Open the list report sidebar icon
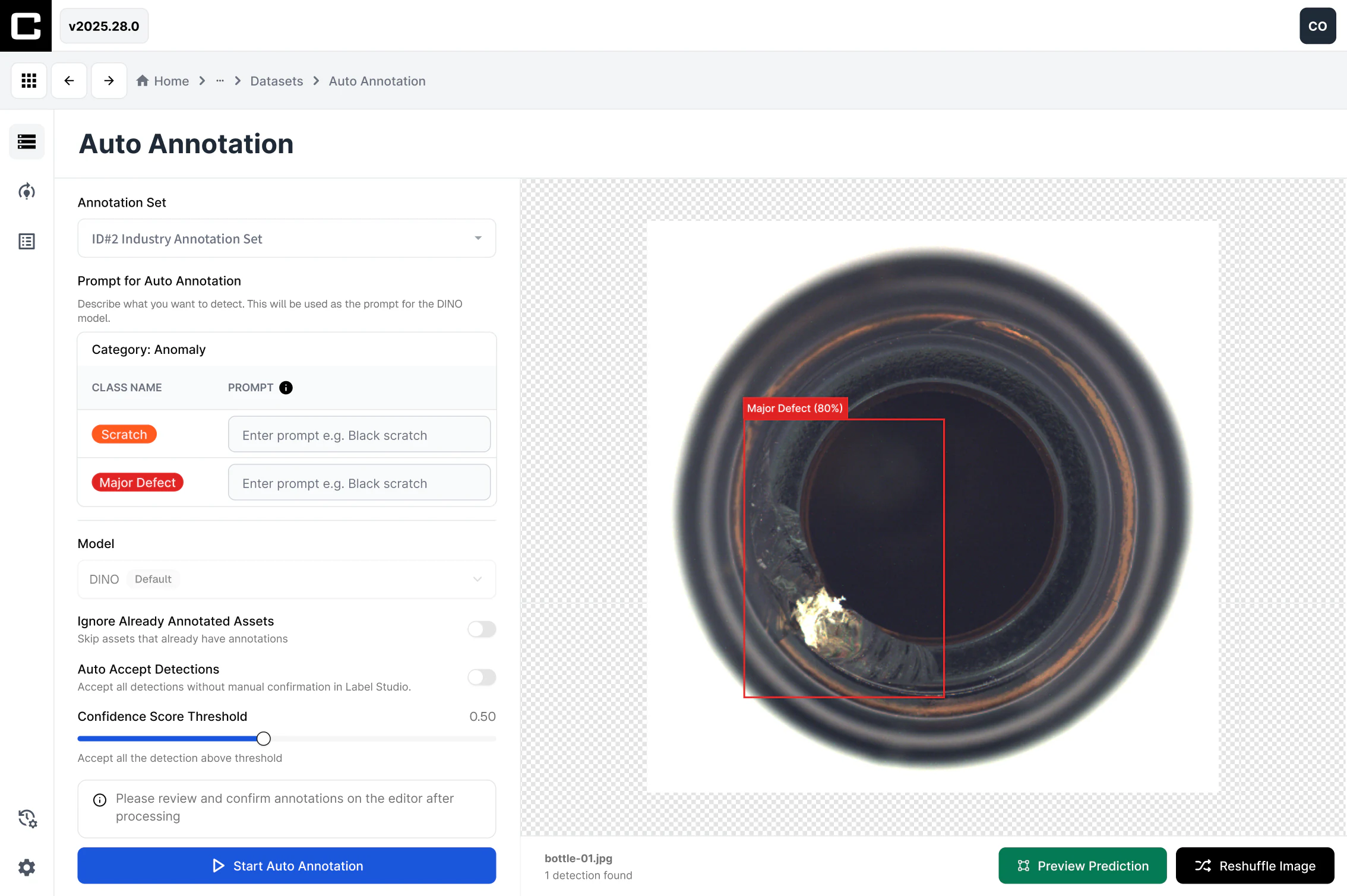Viewport: 1347px width, 896px height. click(27, 241)
